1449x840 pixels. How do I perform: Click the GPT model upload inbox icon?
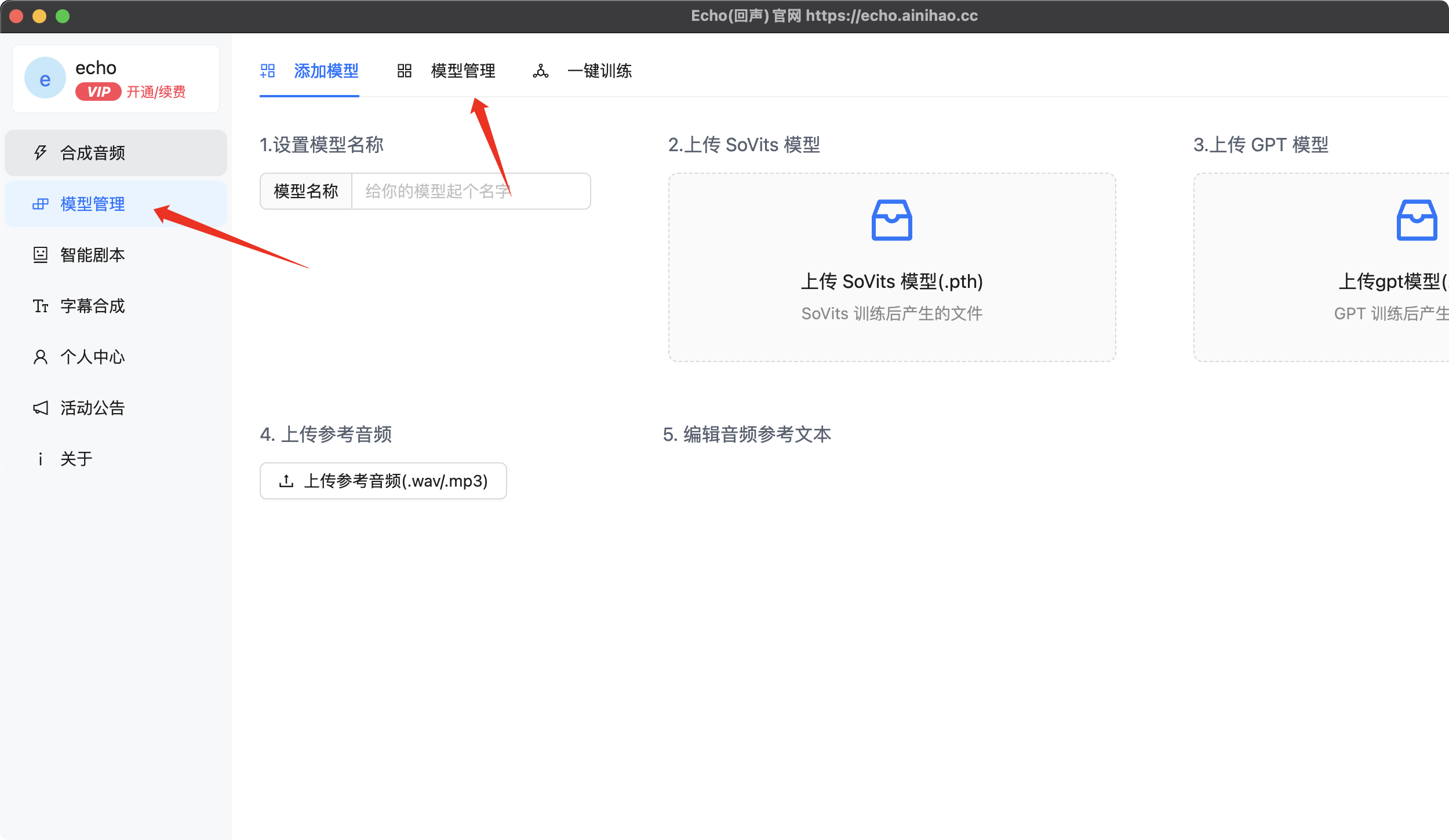pyautogui.click(x=1417, y=220)
